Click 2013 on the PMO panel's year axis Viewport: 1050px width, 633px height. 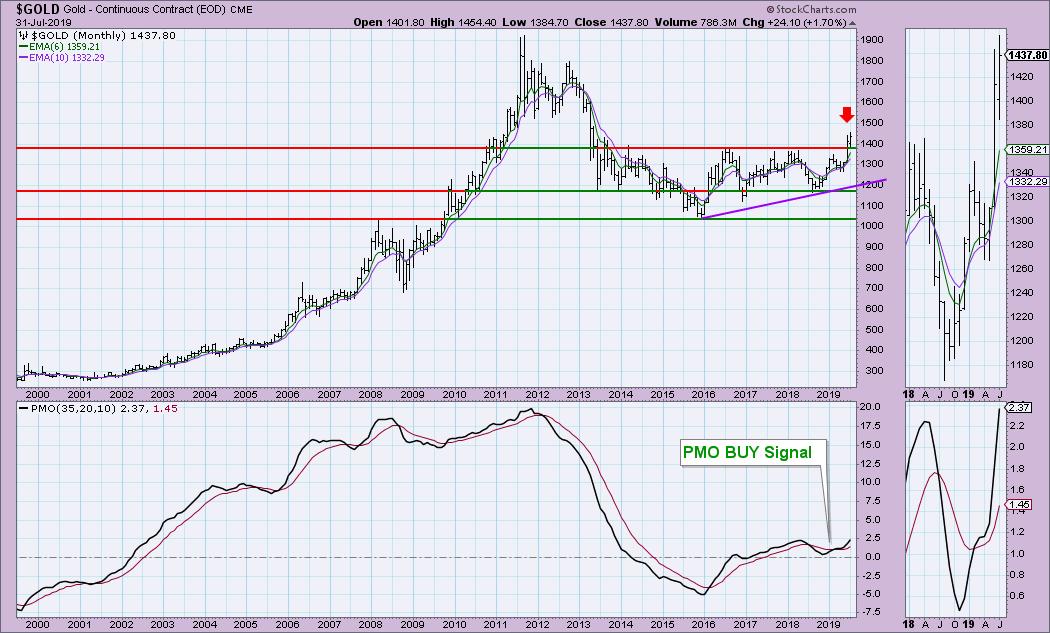coord(579,624)
